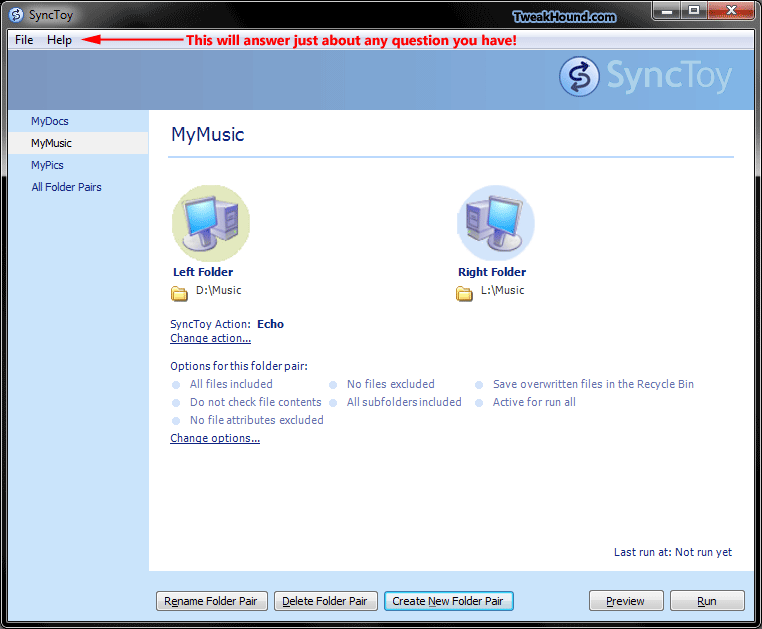Click 'Save overwritten files in the Recycle Bin'
The image size is (762, 629).
(593, 384)
